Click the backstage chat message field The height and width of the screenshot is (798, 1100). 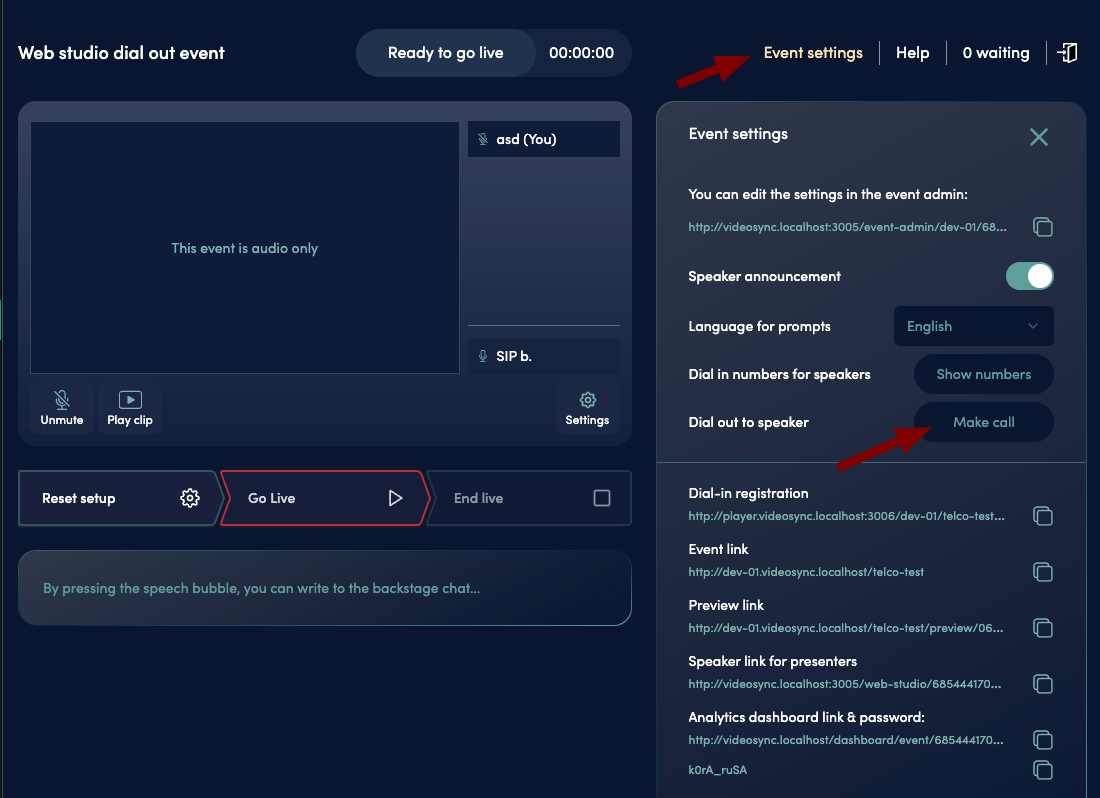tap(325, 588)
